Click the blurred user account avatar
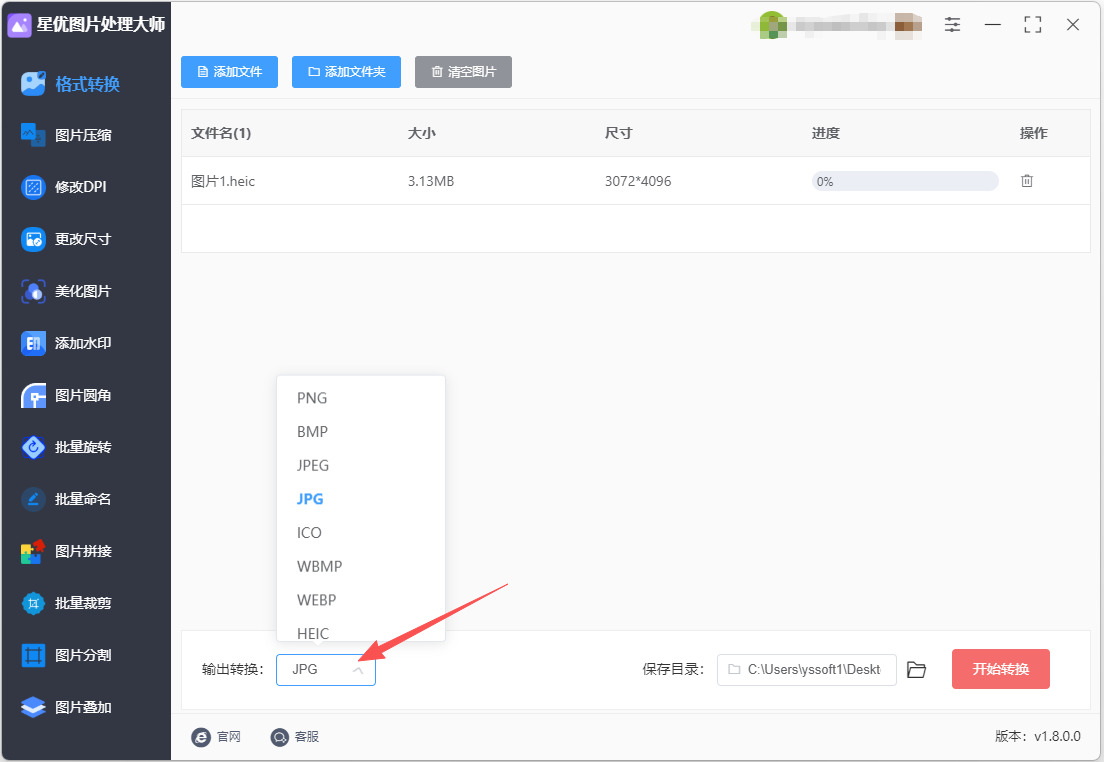Viewport: 1104px width, 762px height. 772,25
